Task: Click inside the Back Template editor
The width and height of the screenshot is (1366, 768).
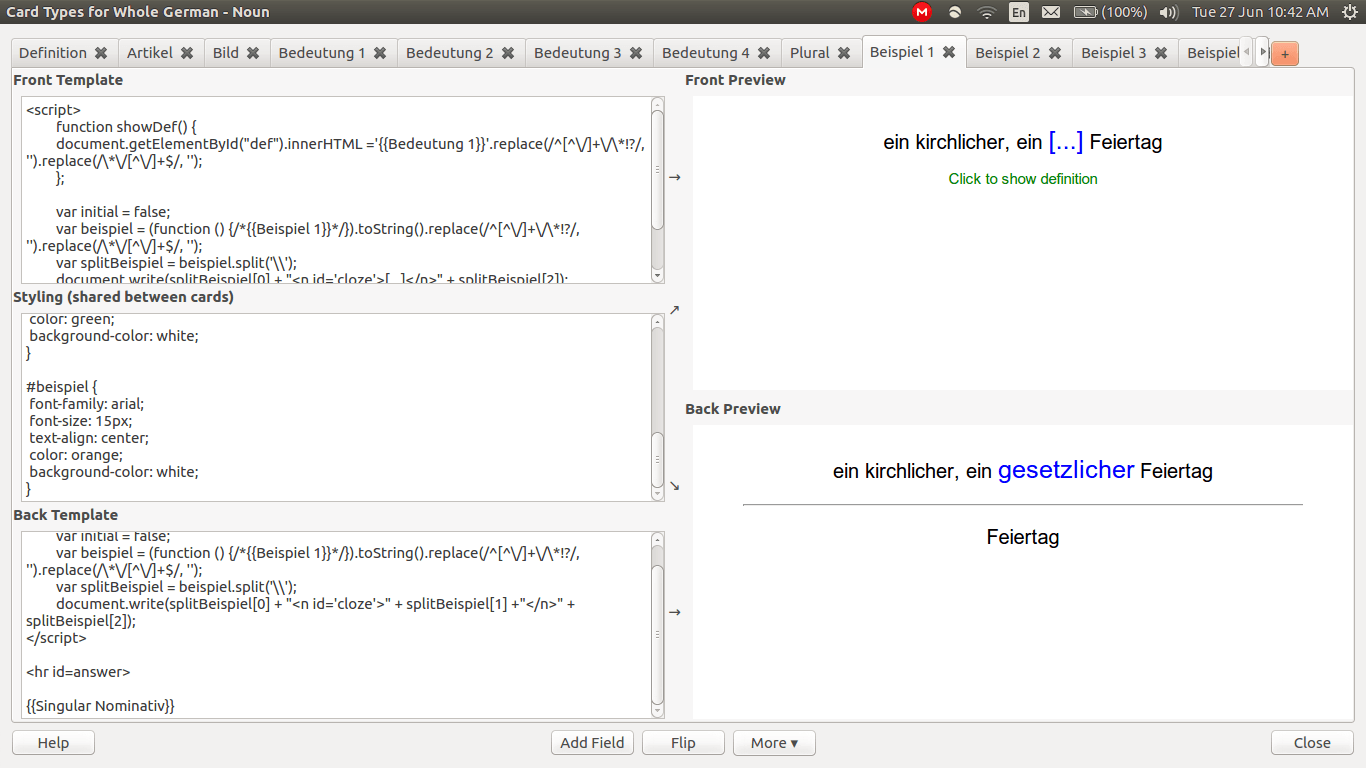Action: pos(336,625)
